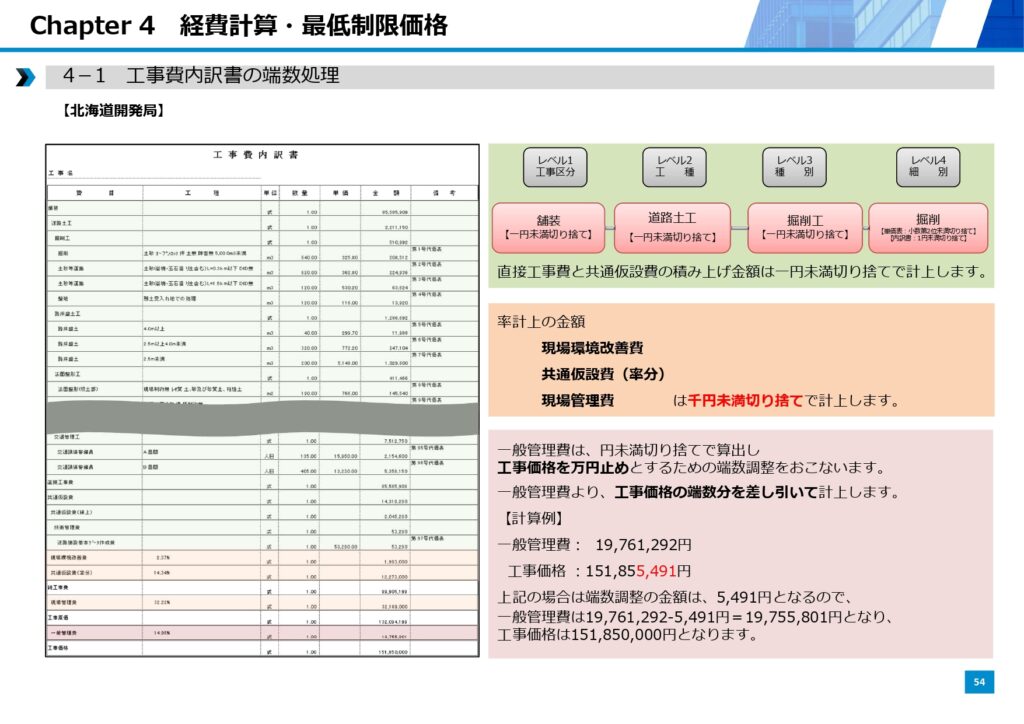The width and height of the screenshot is (1024, 724).
Task: Click the Chapter 4 経費計算 title
Action: tap(238, 25)
